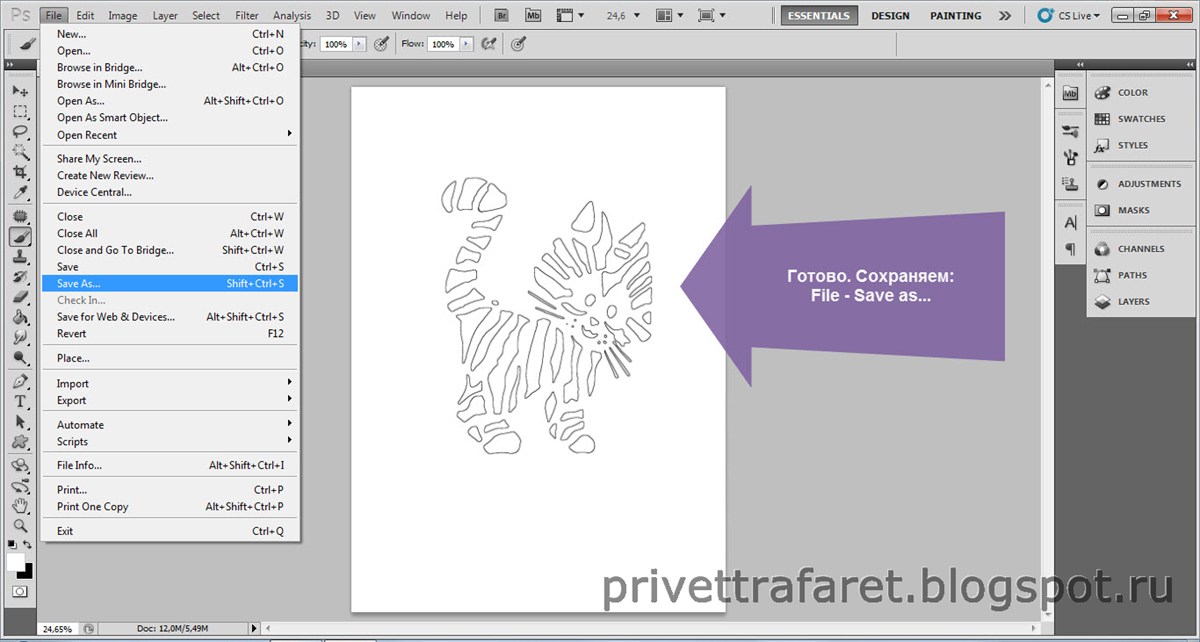Open the Filter menu
Screen dimensions: 1200x642
[246, 16]
